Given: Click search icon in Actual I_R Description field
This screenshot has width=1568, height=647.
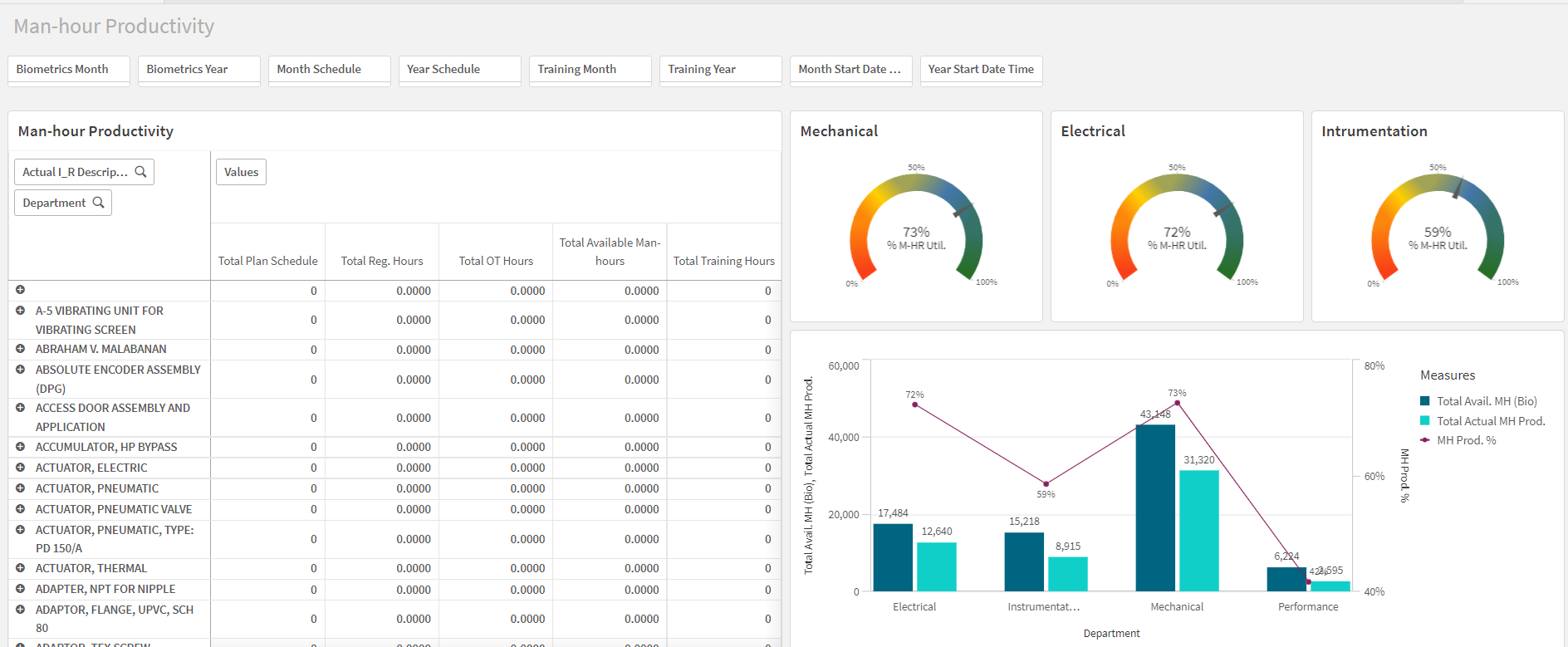Looking at the screenshot, I should point(140,172).
